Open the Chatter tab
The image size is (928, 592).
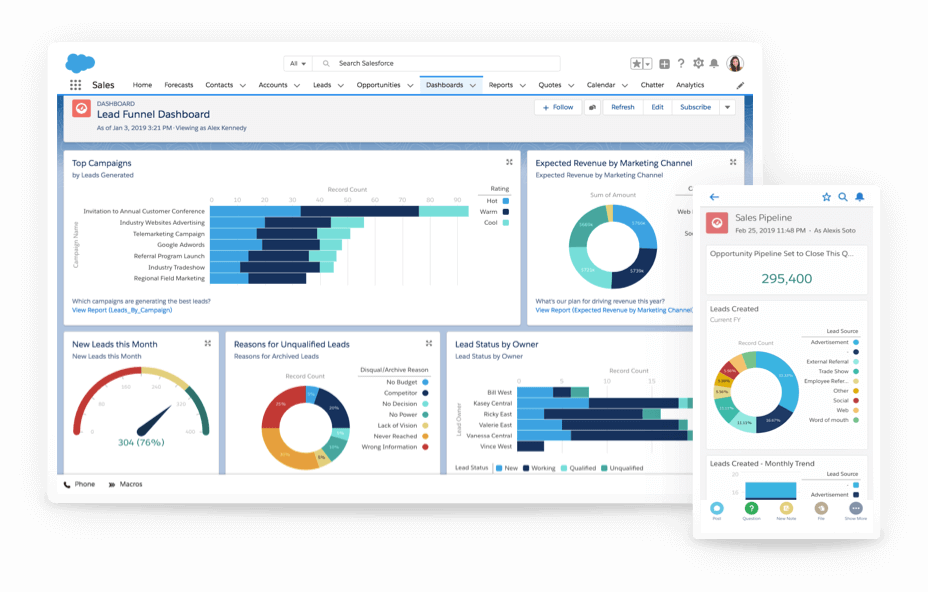[x=652, y=85]
